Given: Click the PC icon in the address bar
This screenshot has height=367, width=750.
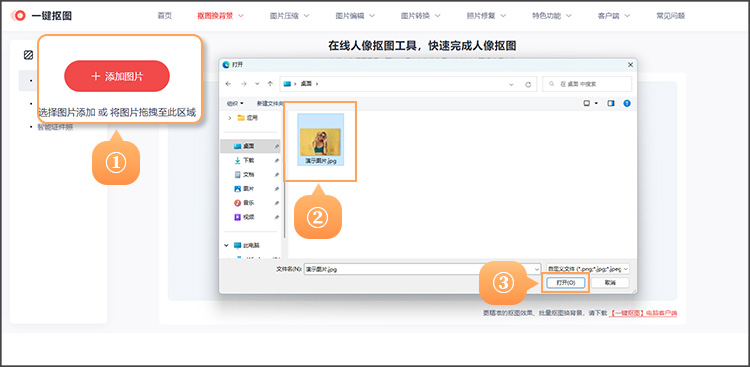Looking at the screenshot, I should 287,84.
